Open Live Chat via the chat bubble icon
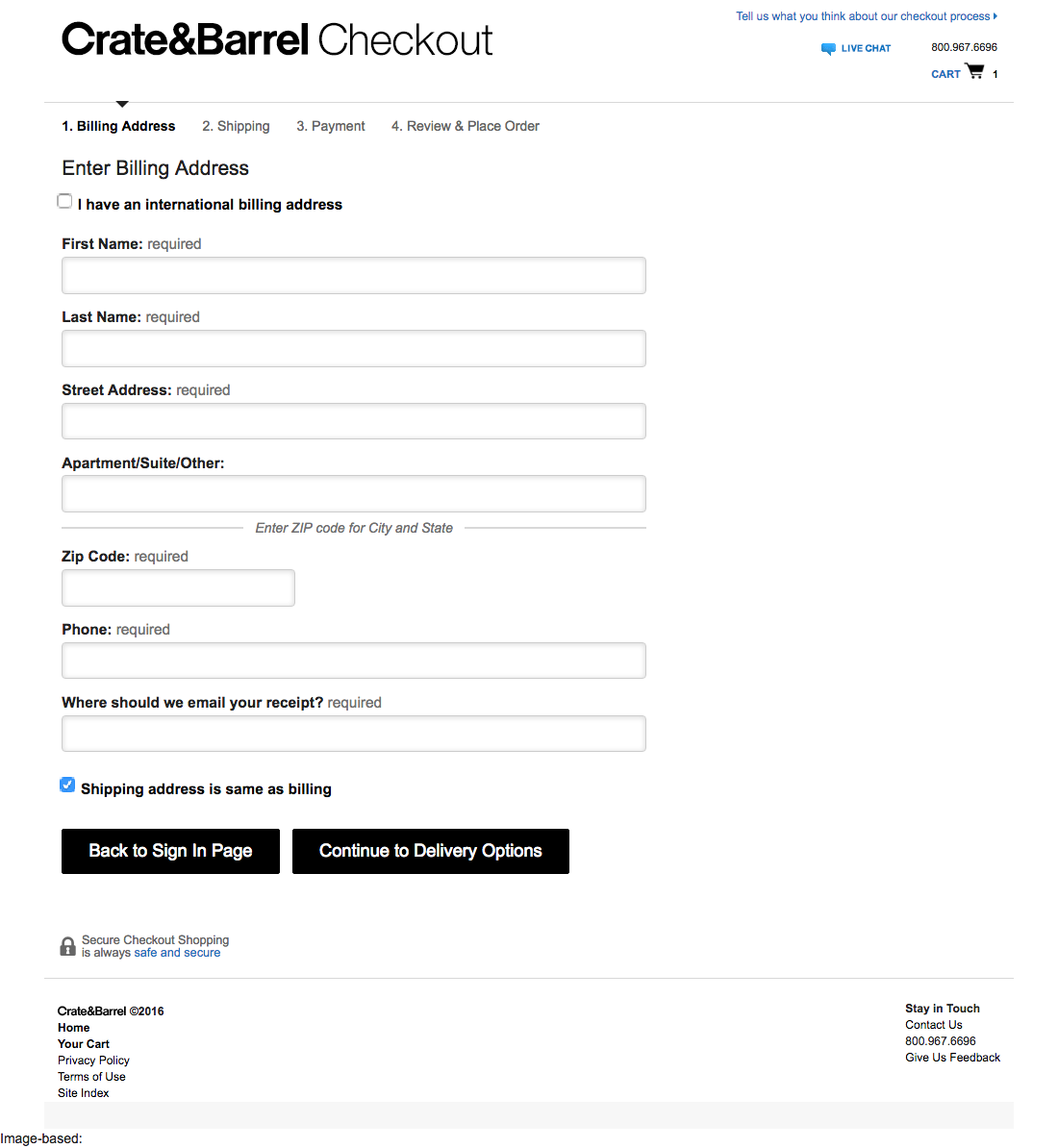Screen dimensions: 1058x1148 click(x=827, y=48)
